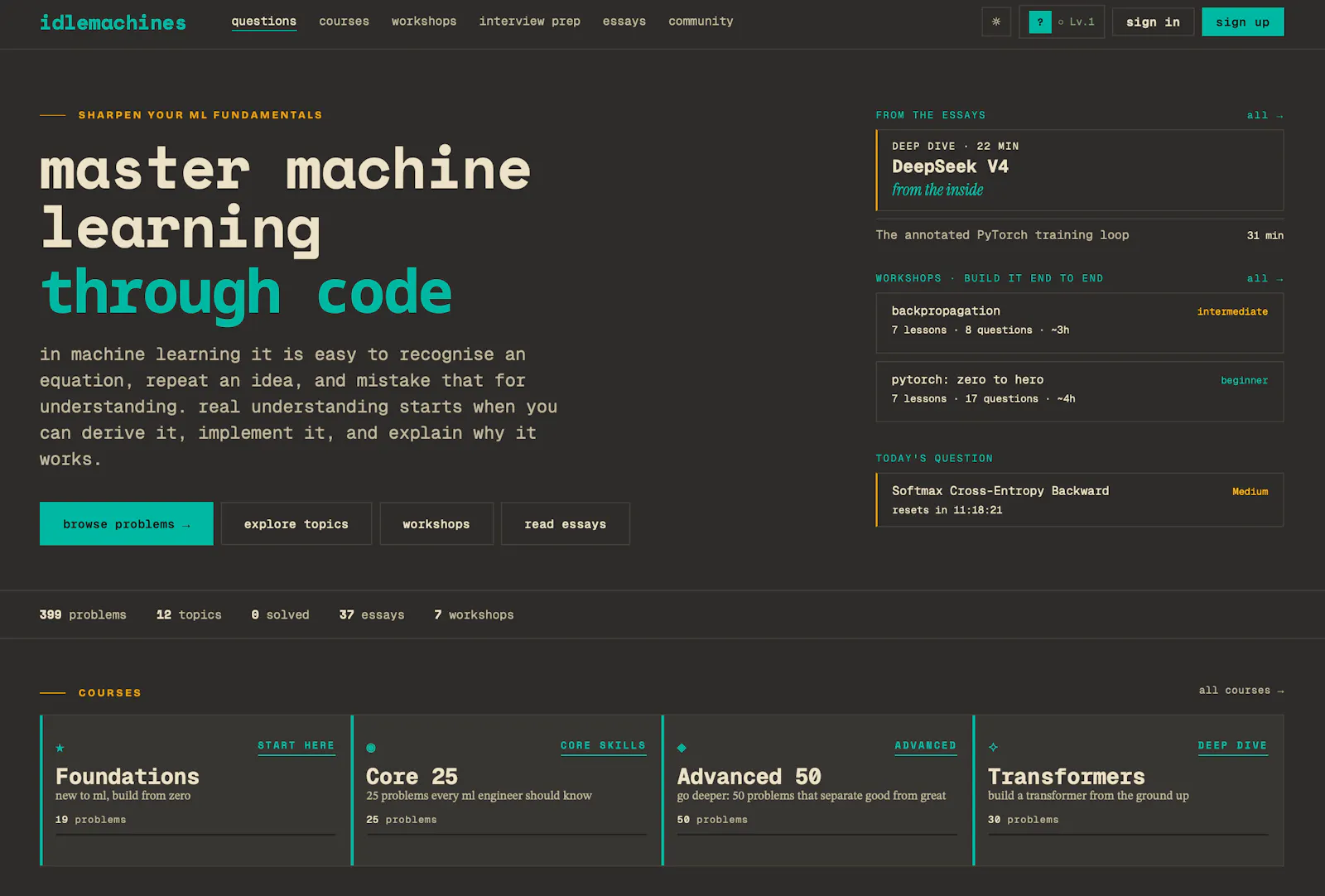
Task: Click the DEEP DIVE tag on Transformers
Action: pyautogui.click(x=1232, y=745)
